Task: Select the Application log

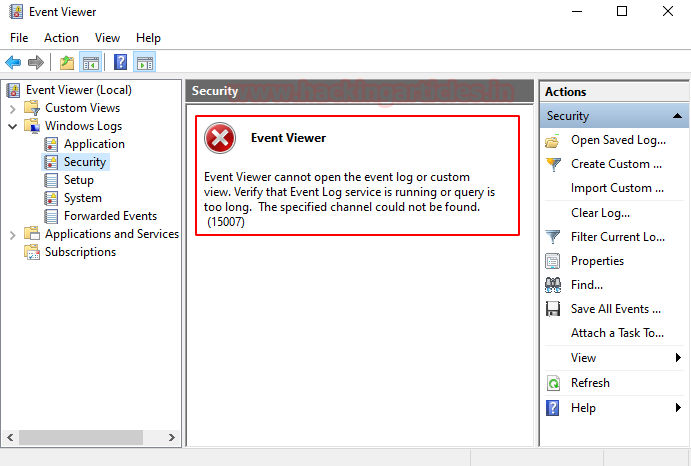Action: pyautogui.click(x=94, y=144)
